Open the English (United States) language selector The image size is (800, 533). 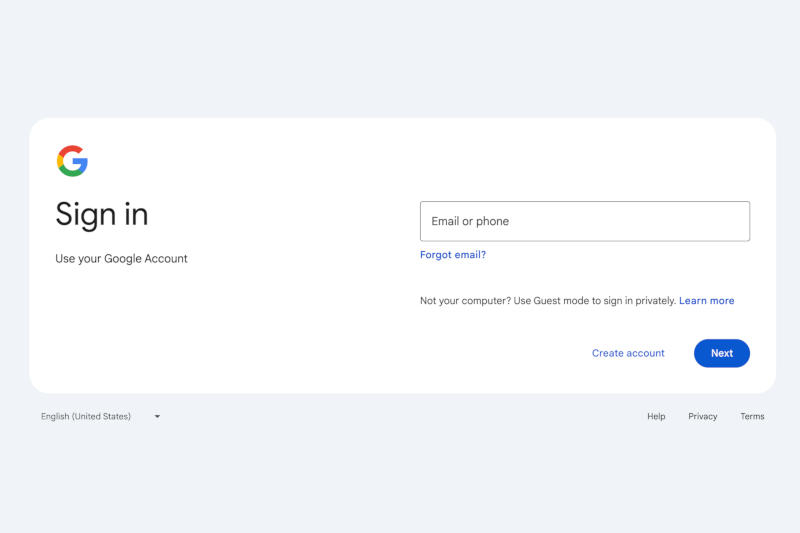(86, 416)
